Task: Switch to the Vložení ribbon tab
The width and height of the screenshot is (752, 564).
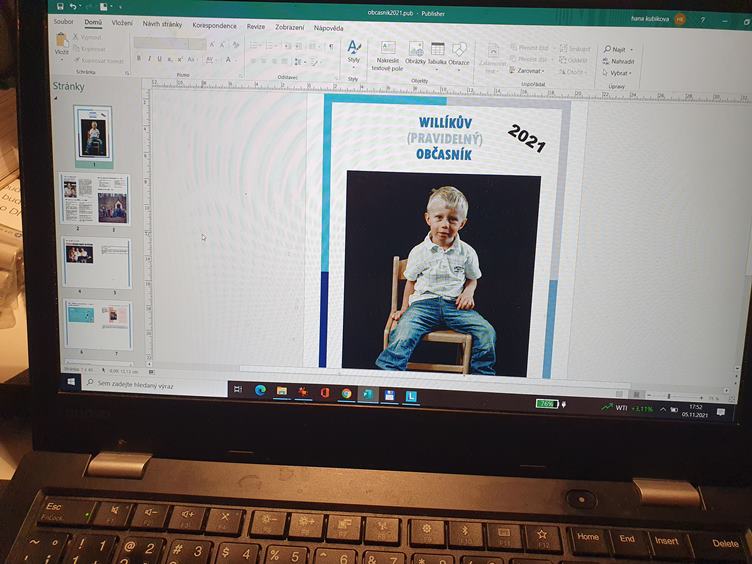Action: tap(122, 23)
